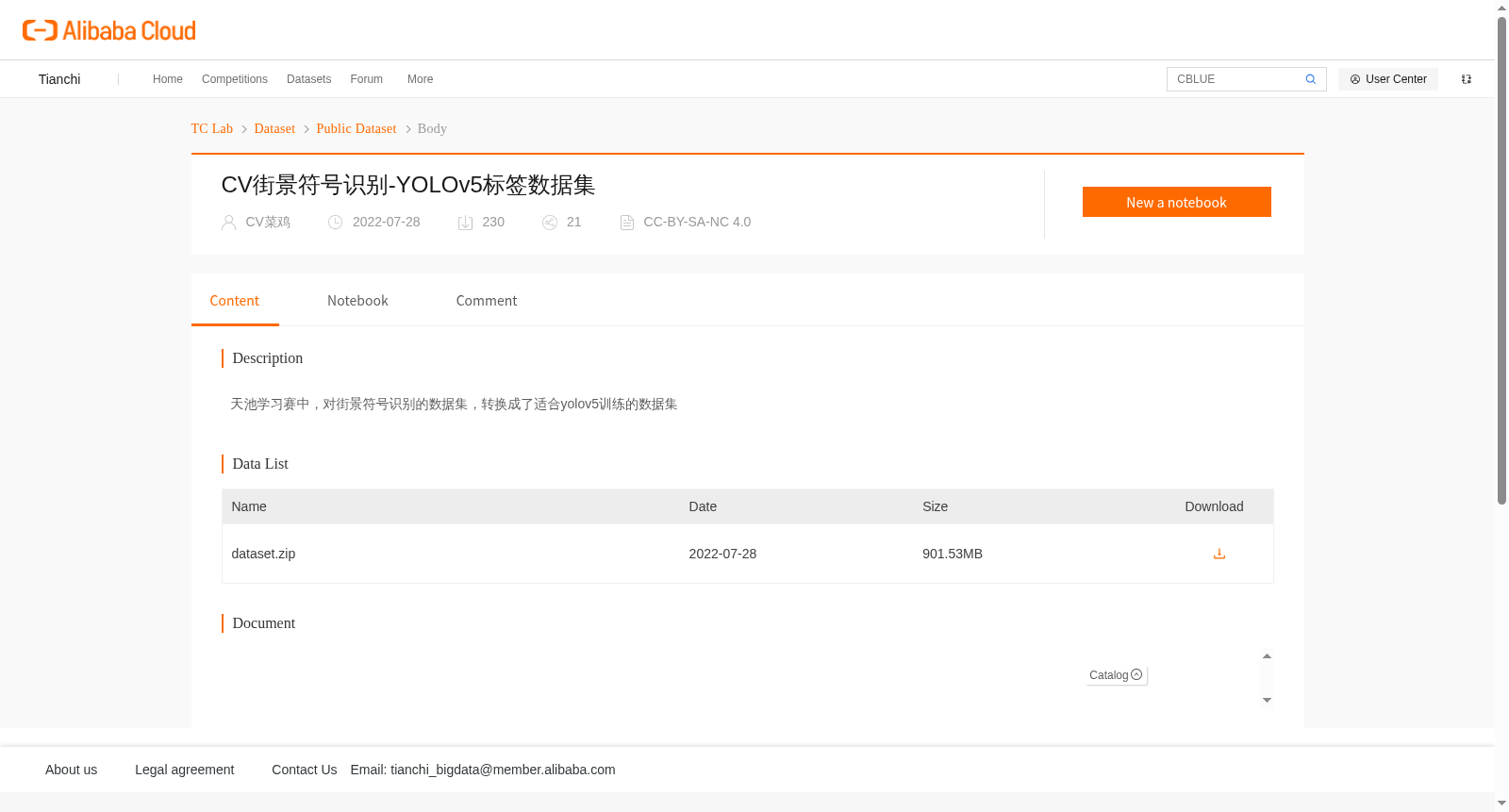Click the author name CV菜鸡

pos(268,223)
